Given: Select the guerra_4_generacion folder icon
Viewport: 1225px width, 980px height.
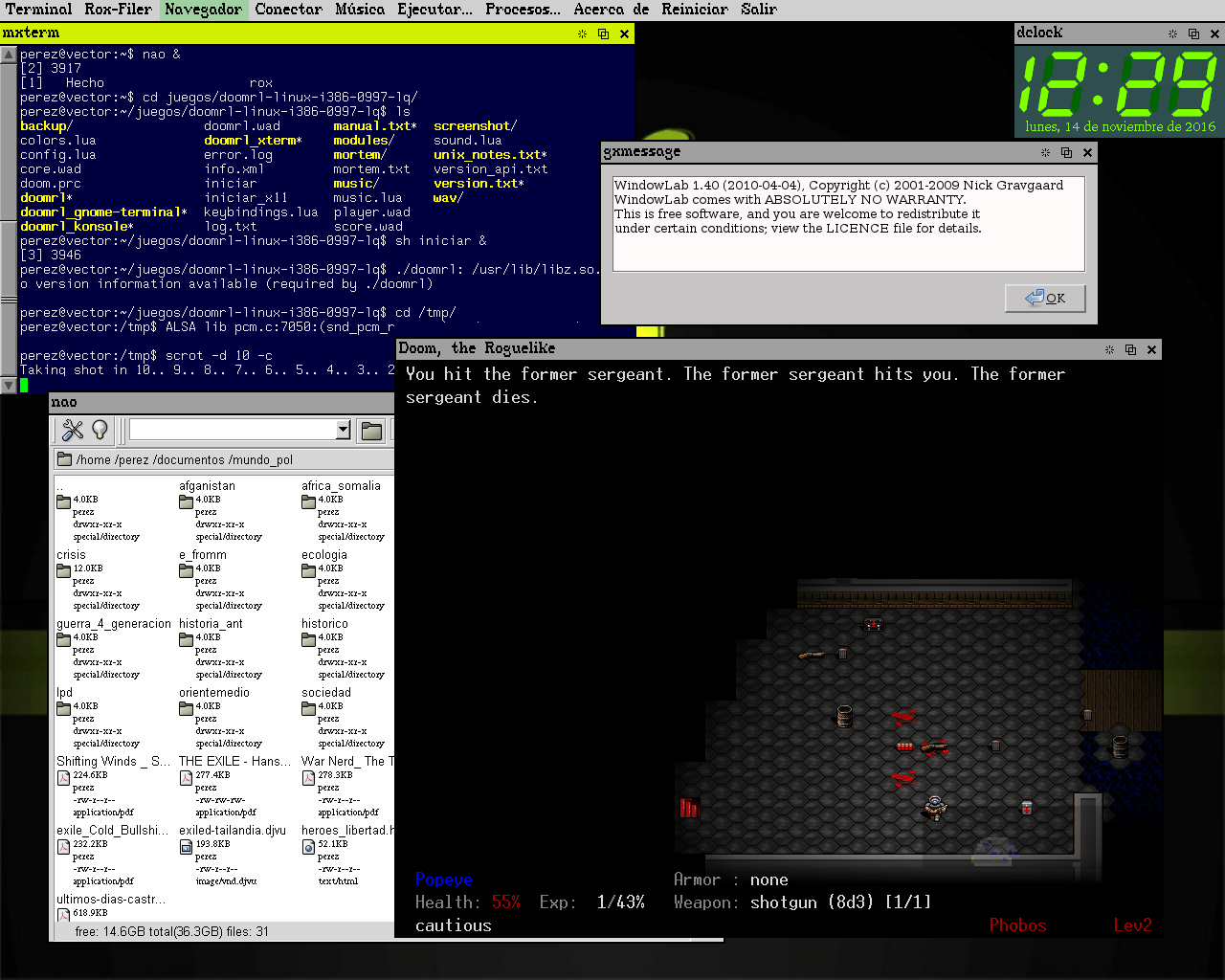Looking at the screenshot, I should (x=63, y=639).
